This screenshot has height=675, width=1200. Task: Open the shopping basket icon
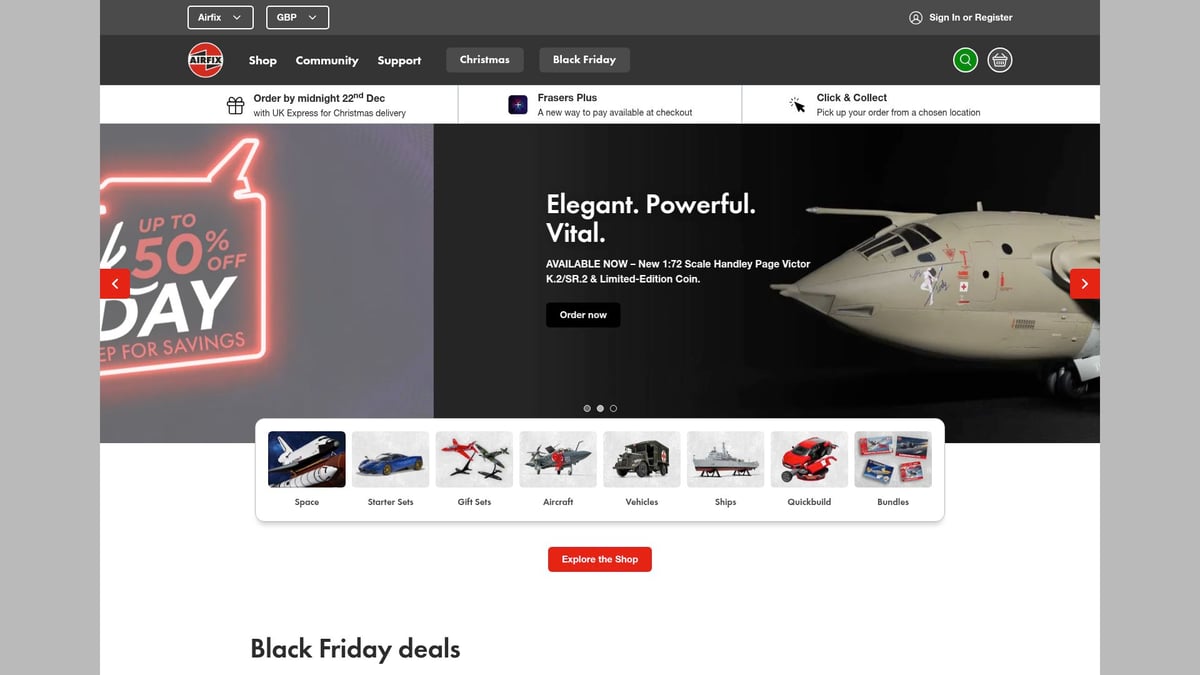pos(1000,60)
